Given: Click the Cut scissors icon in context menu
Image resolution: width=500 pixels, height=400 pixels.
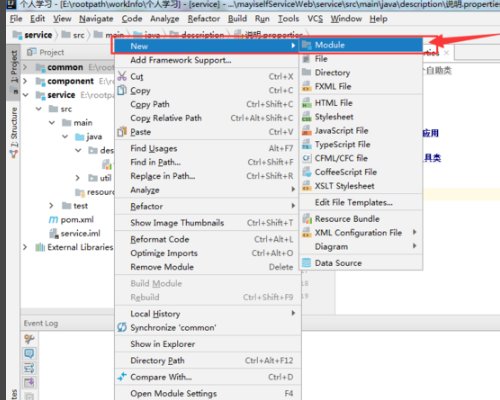Looking at the screenshot, I should (x=122, y=76).
